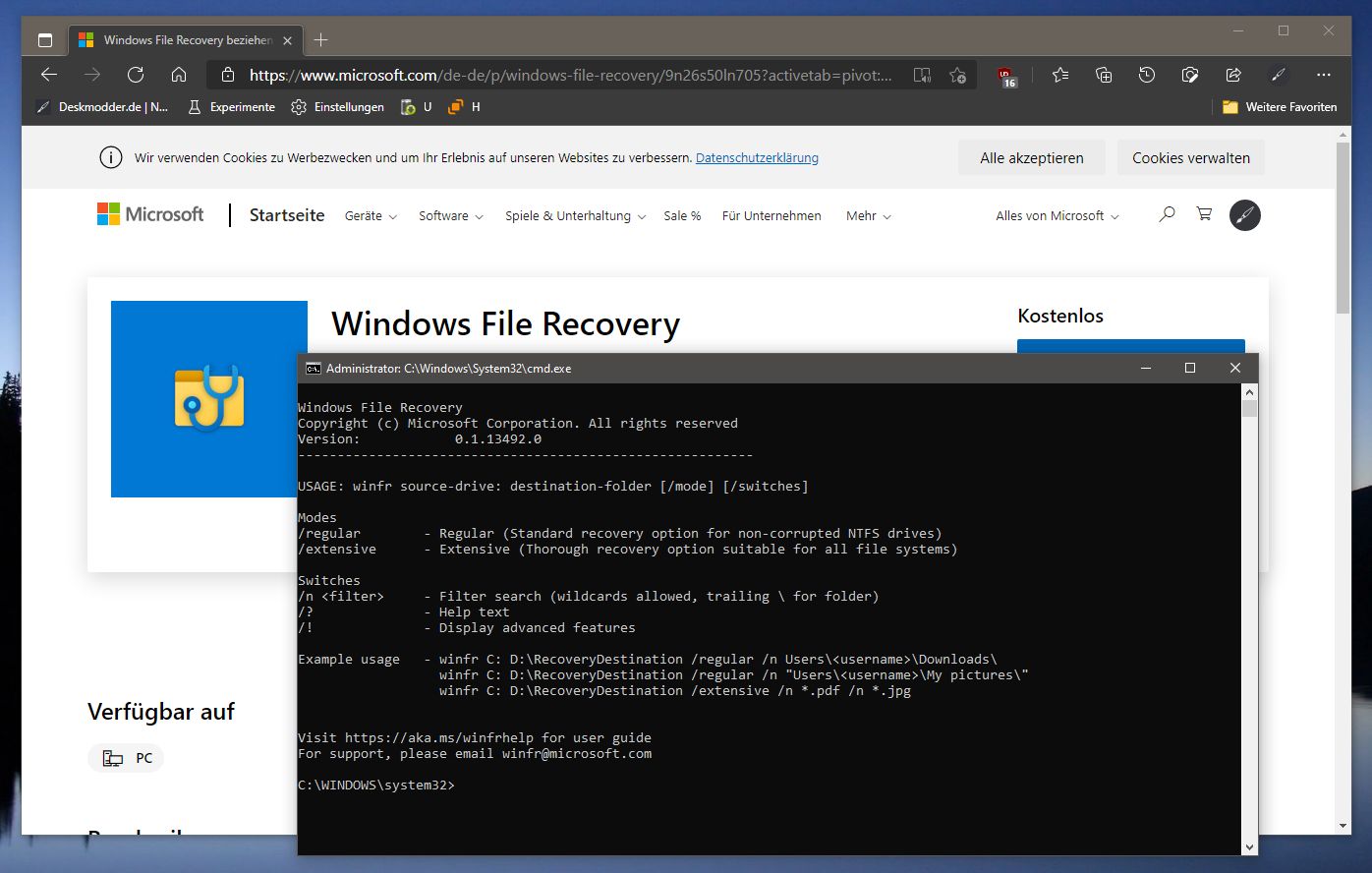
Task: Click the Windows File Recovery page heading
Action: coord(505,324)
